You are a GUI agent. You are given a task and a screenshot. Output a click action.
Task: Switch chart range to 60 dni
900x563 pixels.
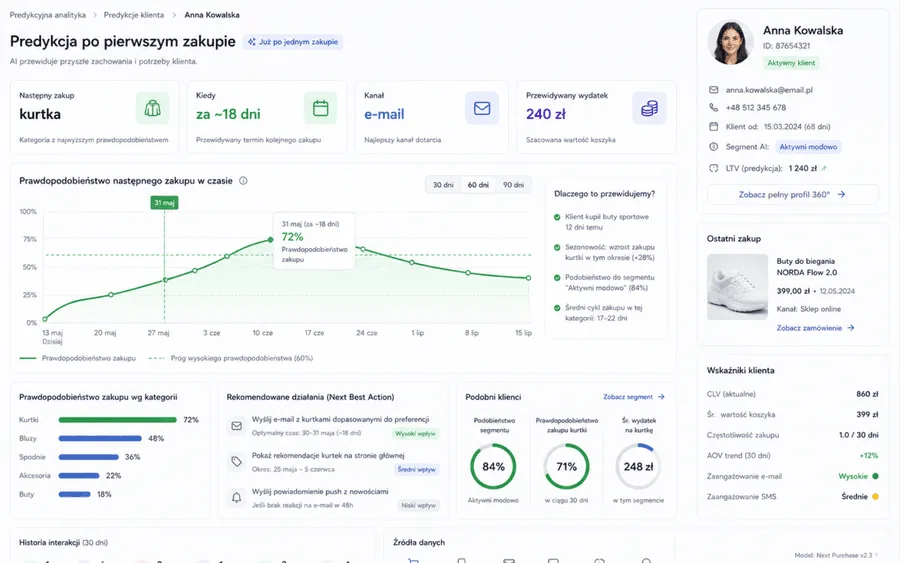478,185
